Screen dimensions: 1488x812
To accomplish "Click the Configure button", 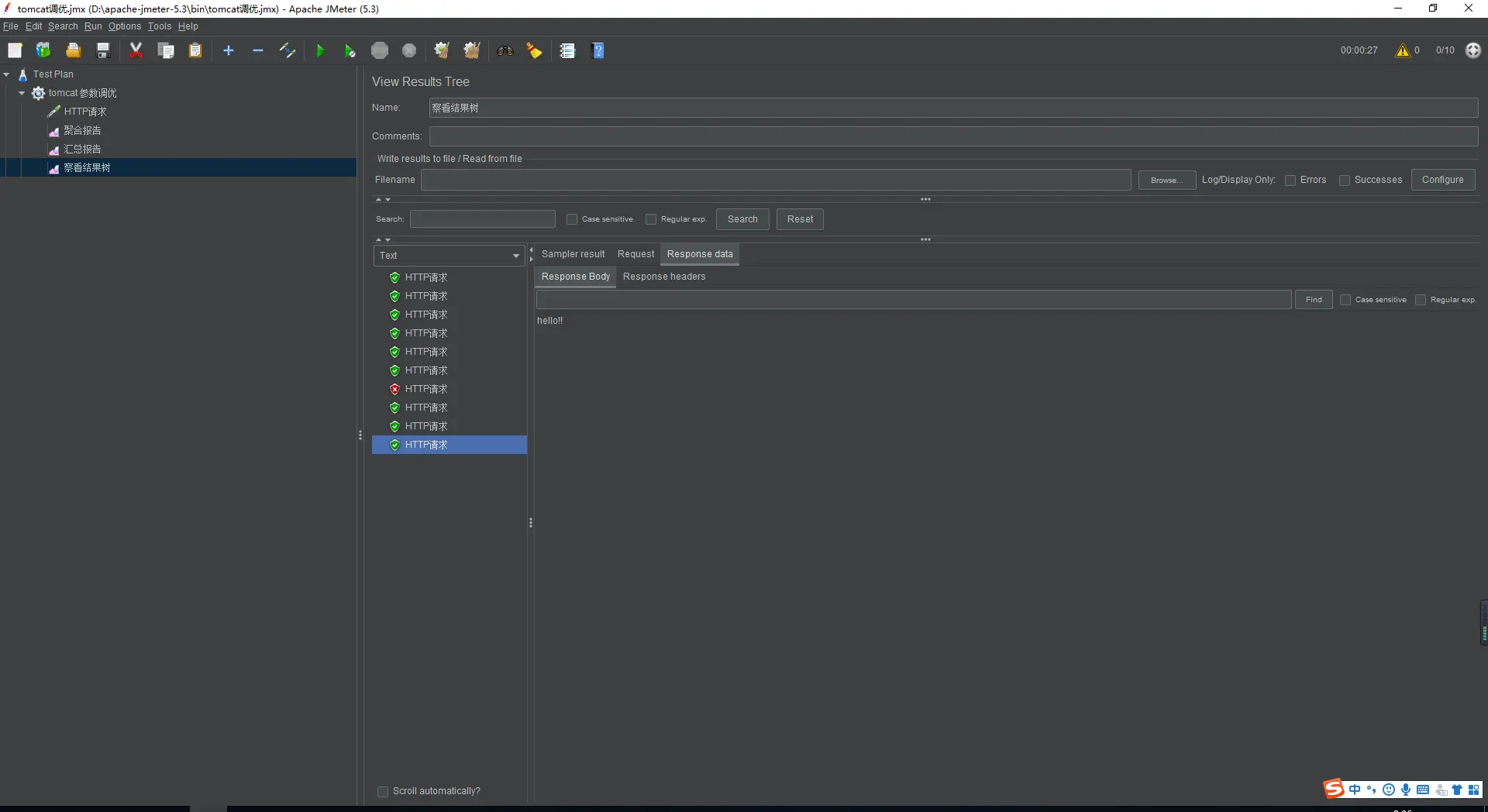I will coord(1442,180).
